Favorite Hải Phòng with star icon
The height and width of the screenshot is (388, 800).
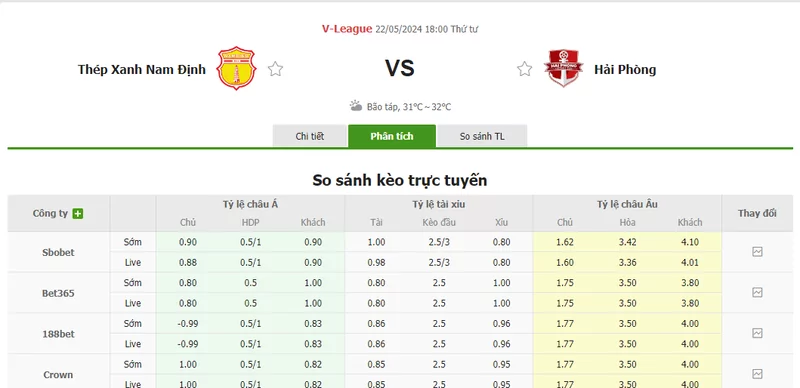click(524, 69)
